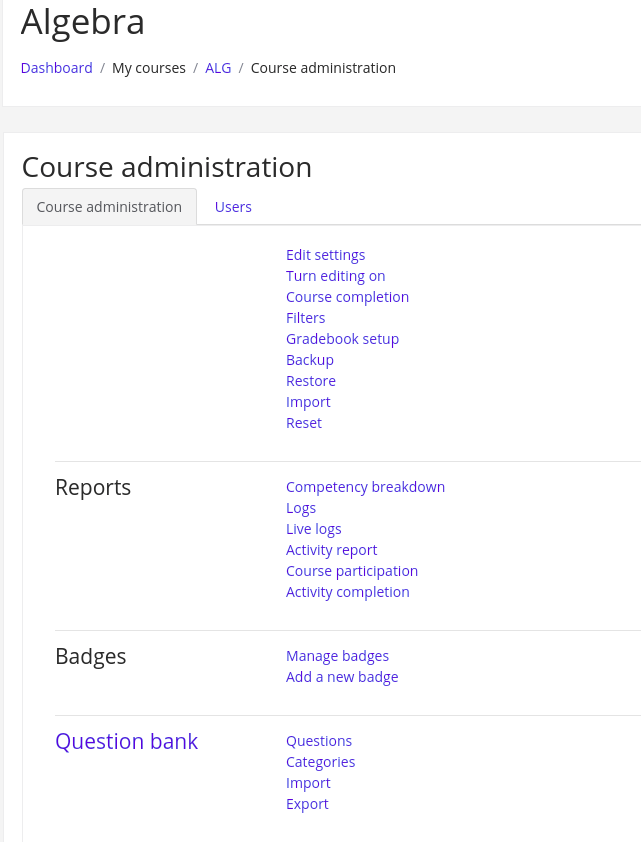
Task: Open Live logs report
Action: pos(313,529)
